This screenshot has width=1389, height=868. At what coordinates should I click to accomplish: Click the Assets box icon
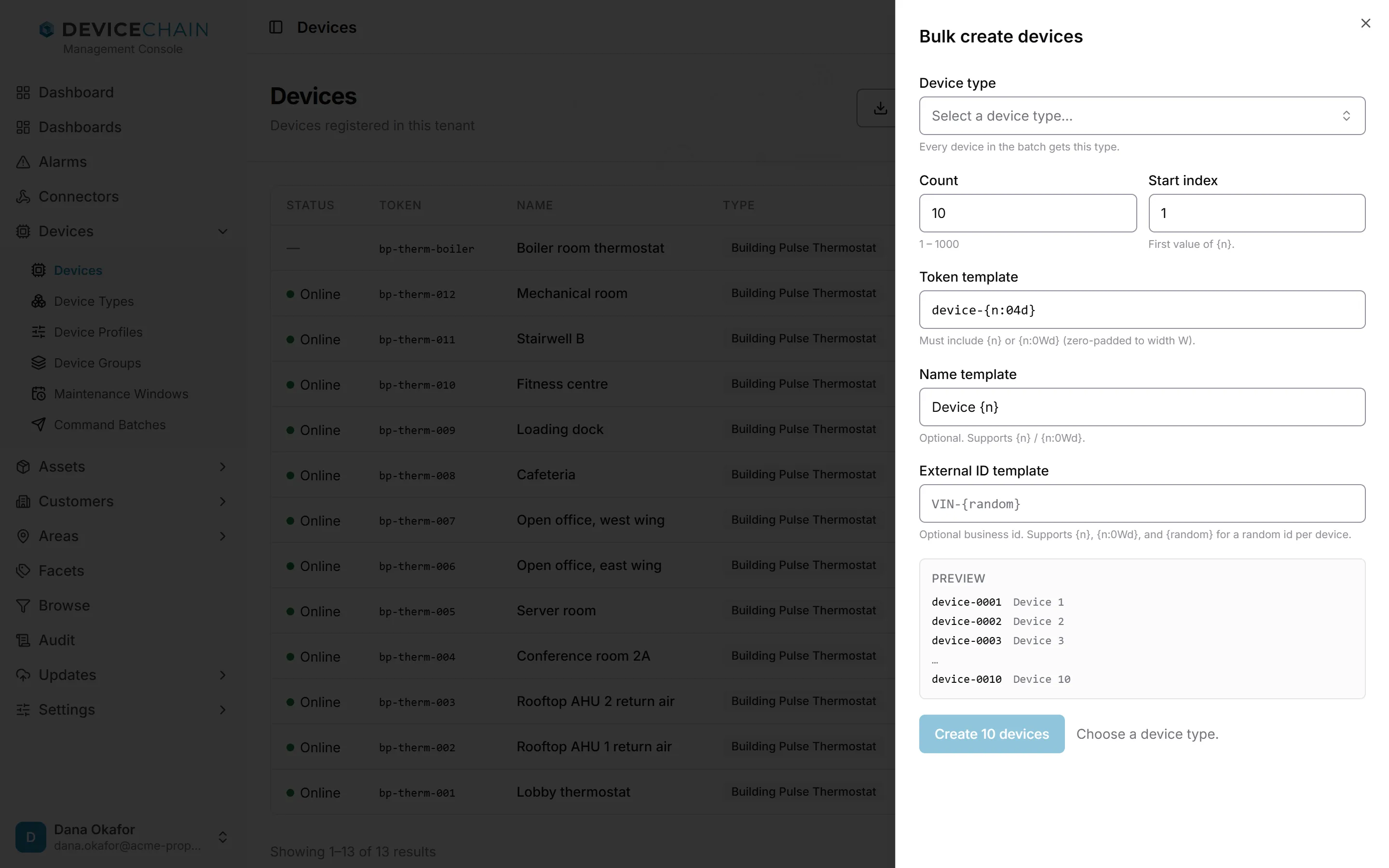23,467
